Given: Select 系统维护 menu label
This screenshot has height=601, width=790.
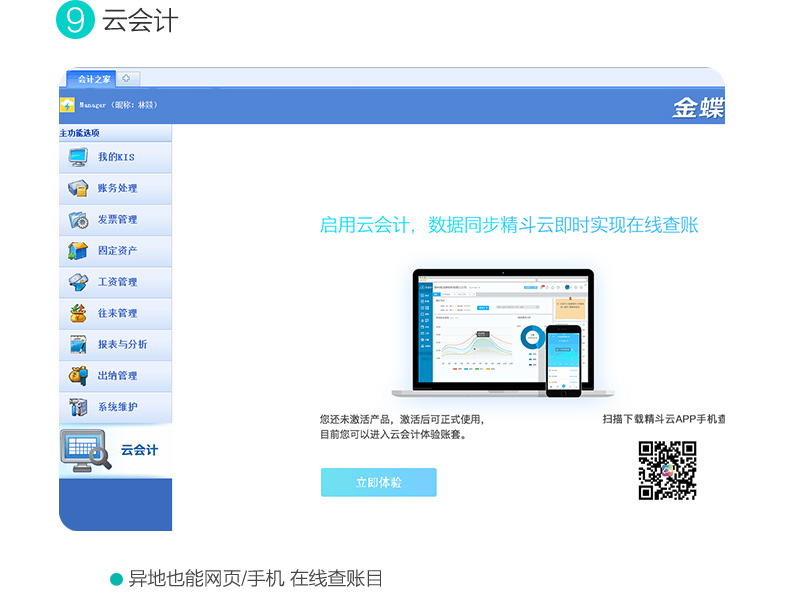Looking at the screenshot, I should tap(117, 407).
